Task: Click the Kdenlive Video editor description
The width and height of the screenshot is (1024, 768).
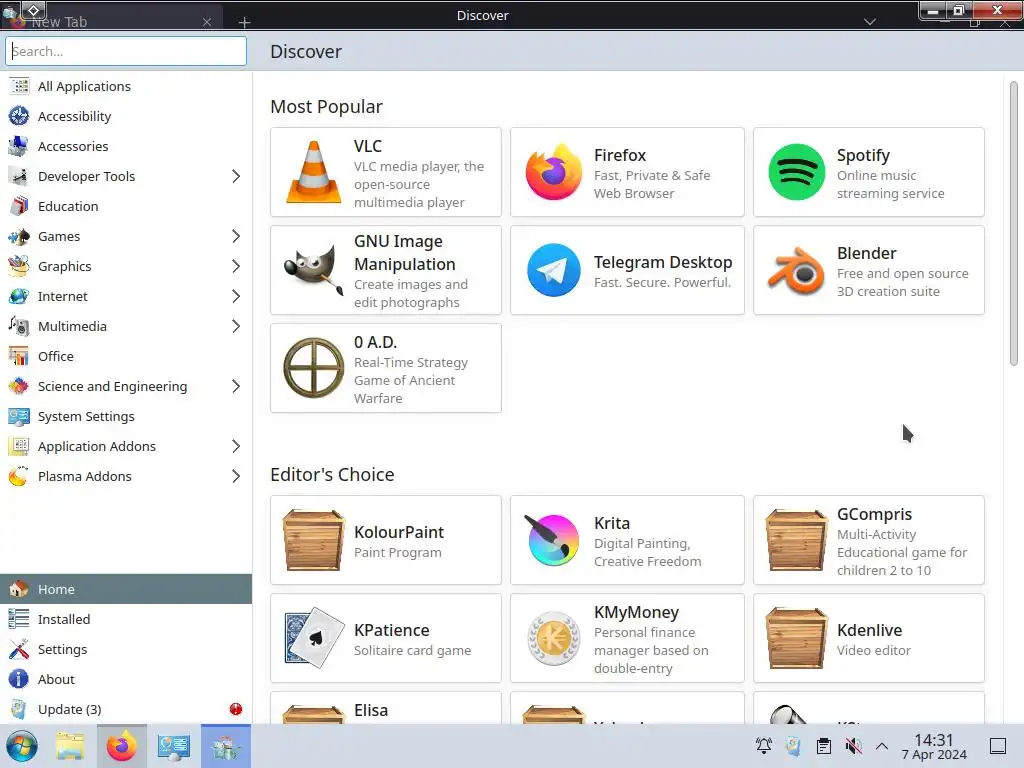Action: (874, 650)
